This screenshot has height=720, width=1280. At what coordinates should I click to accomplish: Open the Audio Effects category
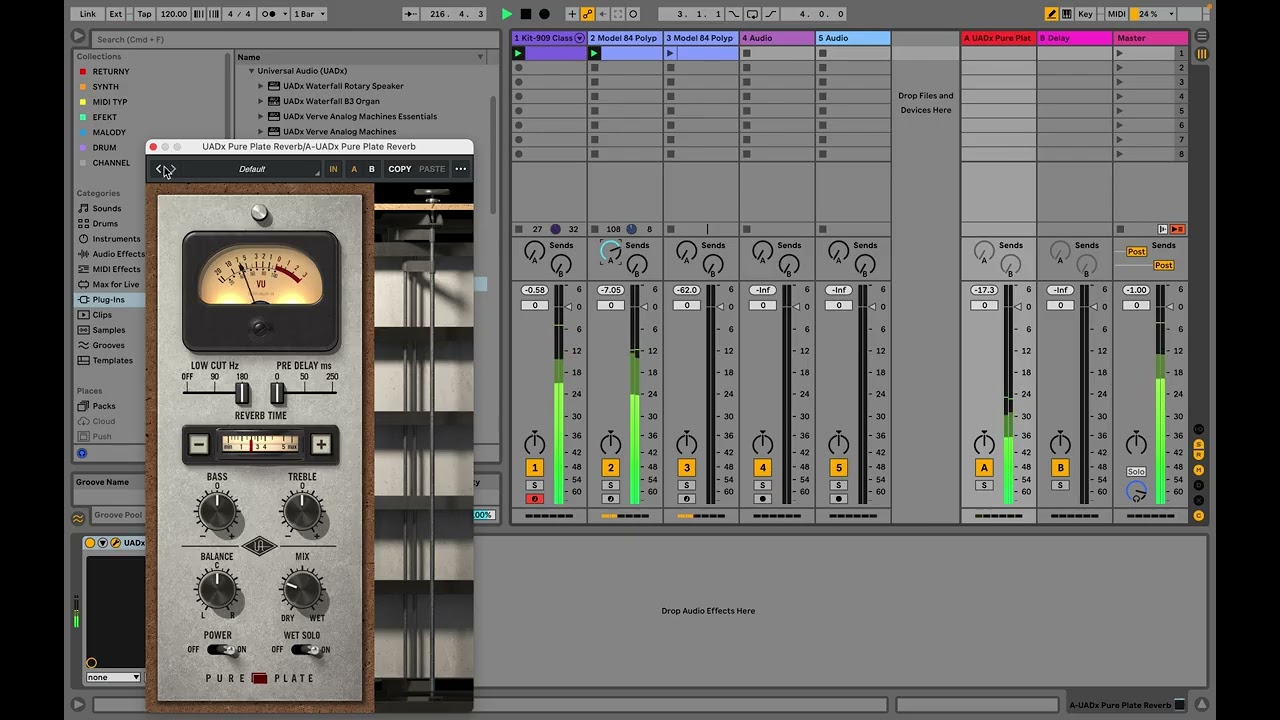(x=118, y=254)
